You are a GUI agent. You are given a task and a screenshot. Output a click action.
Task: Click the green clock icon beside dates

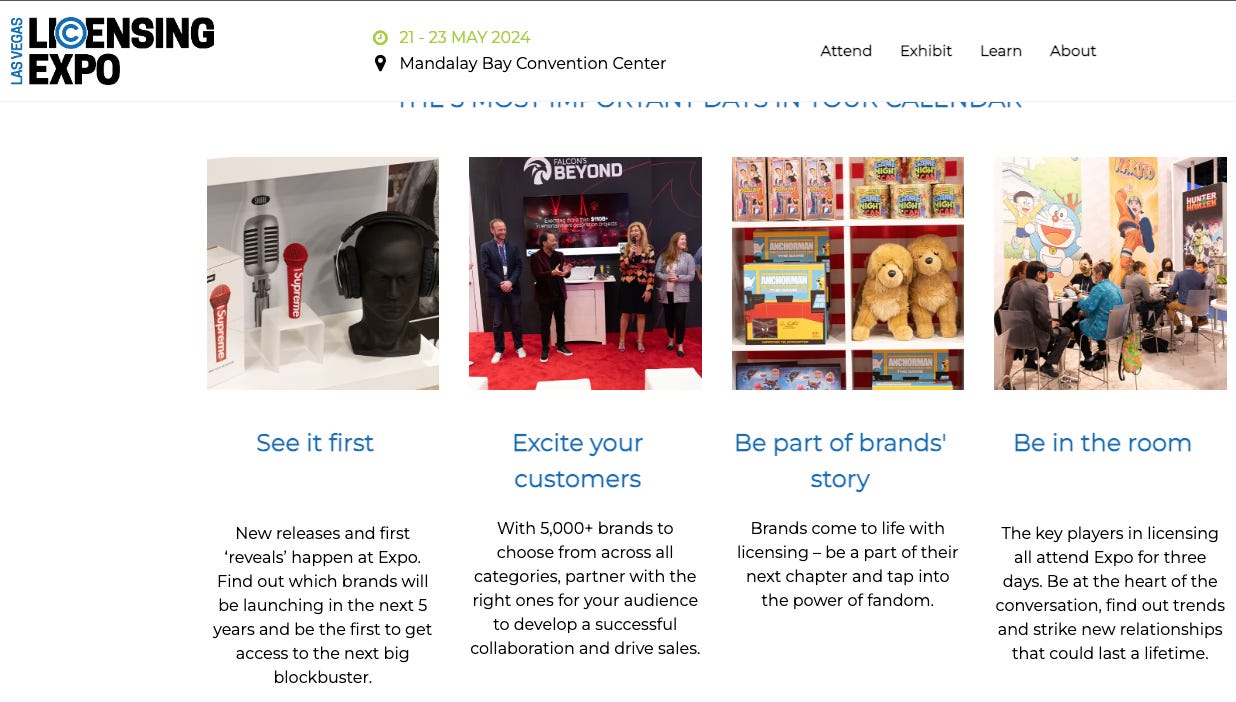click(x=380, y=38)
